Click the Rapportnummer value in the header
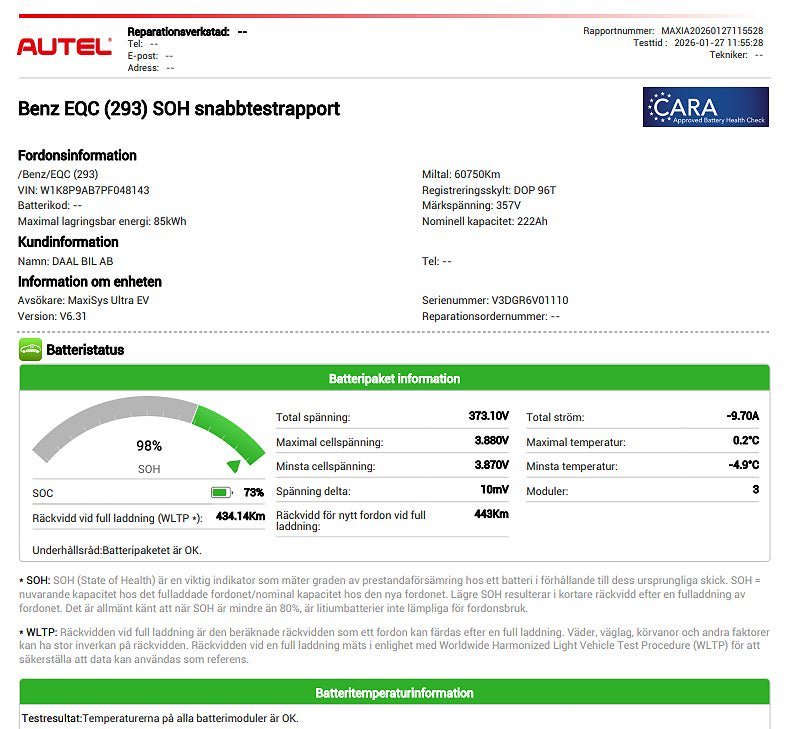This screenshot has height=729, width=786. pyautogui.click(x=712, y=31)
